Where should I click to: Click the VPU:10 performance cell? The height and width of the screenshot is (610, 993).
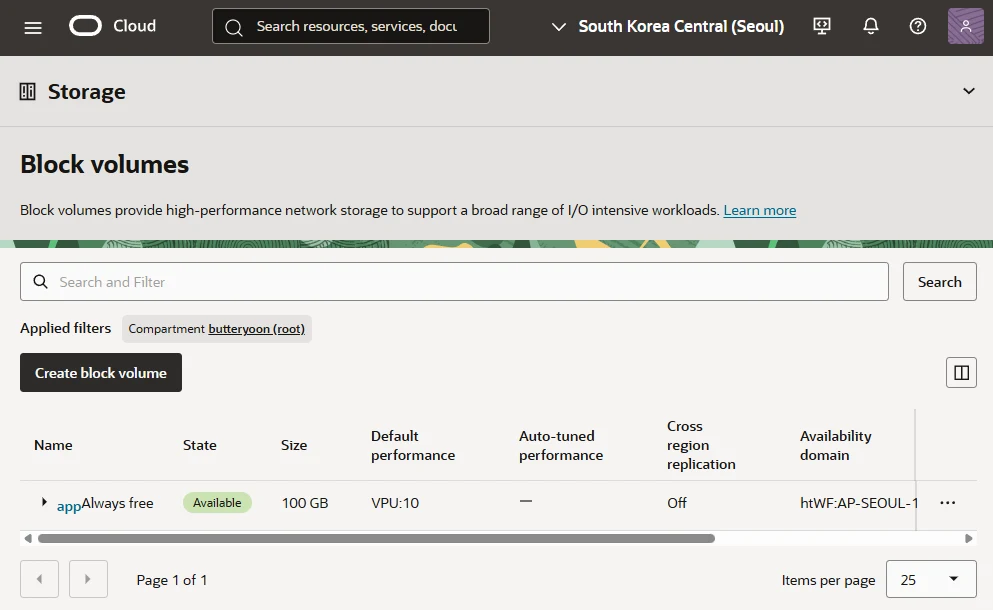click(395, 503)
